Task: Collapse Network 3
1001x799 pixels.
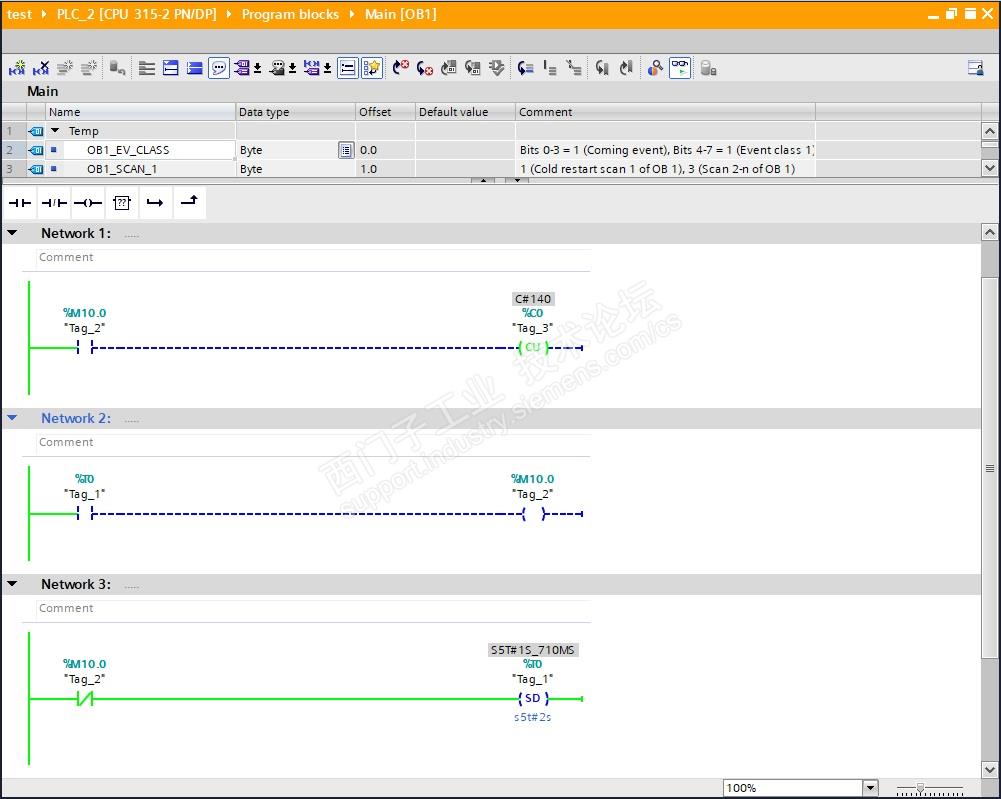Action: click(12, 584)
